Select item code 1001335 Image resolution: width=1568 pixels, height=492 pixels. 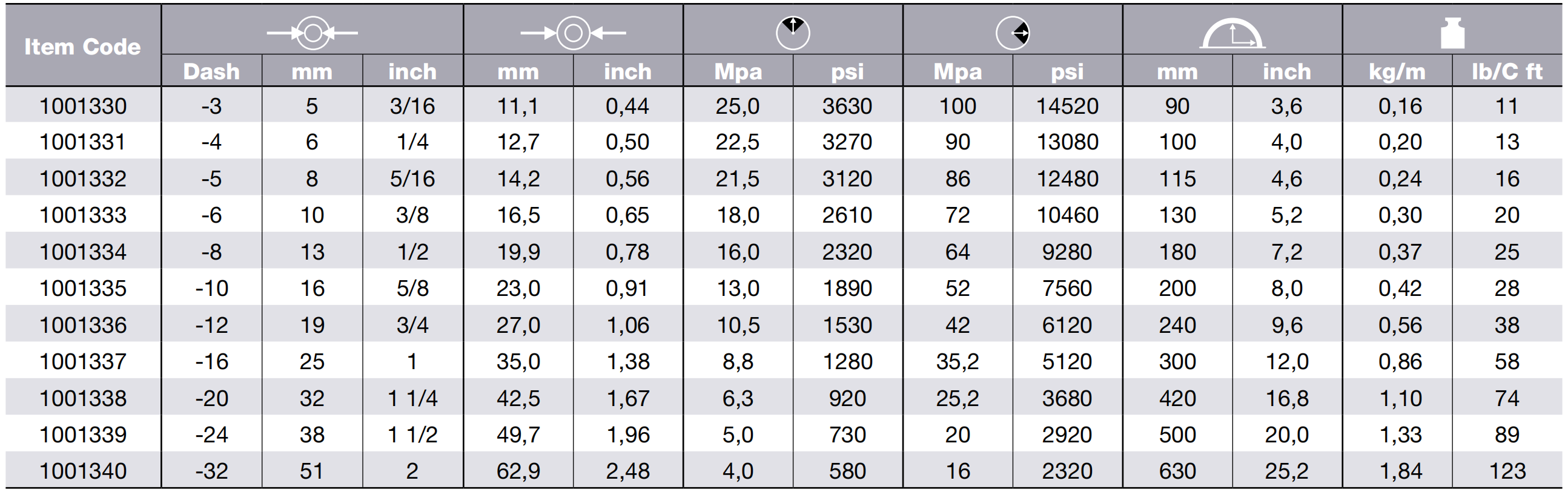coord(83,287)
